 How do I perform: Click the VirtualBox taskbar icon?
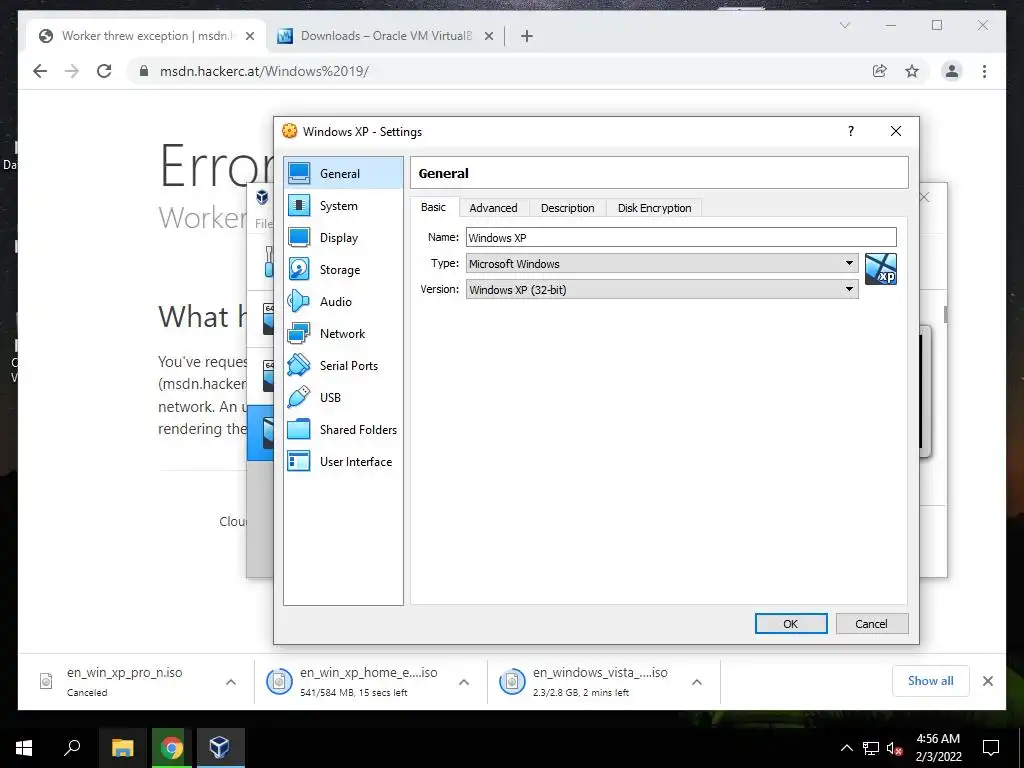(x=221, y=748)
